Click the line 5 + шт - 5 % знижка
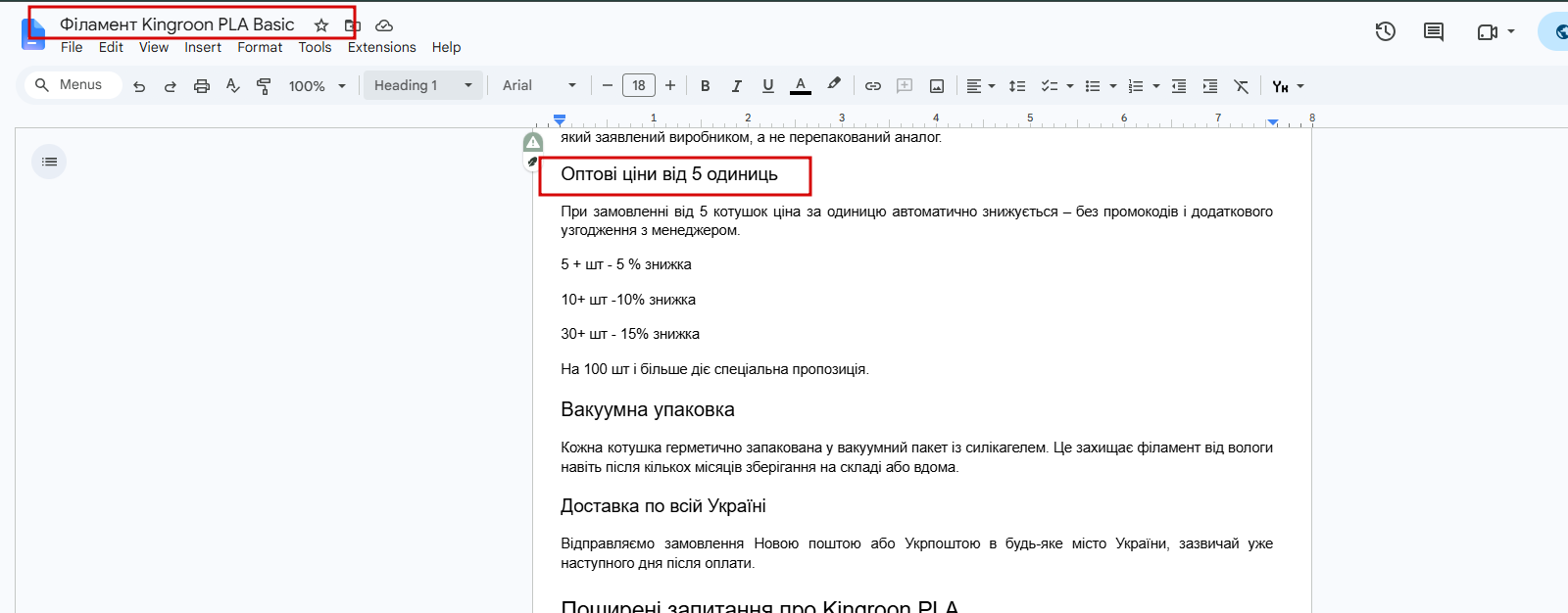1568x613 pixels. tap(626, 264)
